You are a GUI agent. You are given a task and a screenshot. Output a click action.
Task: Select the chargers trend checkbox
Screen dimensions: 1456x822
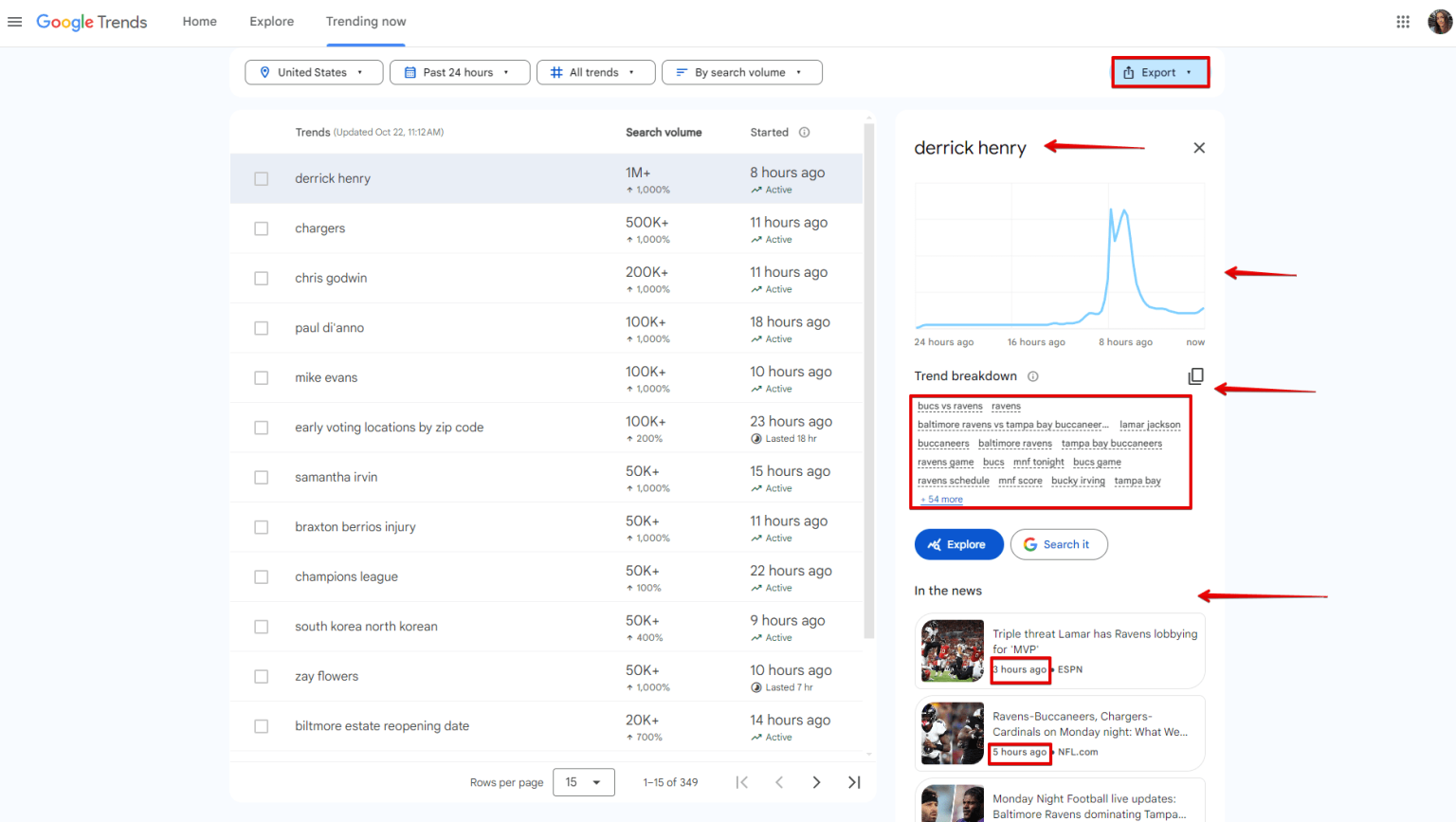(262, 228)
